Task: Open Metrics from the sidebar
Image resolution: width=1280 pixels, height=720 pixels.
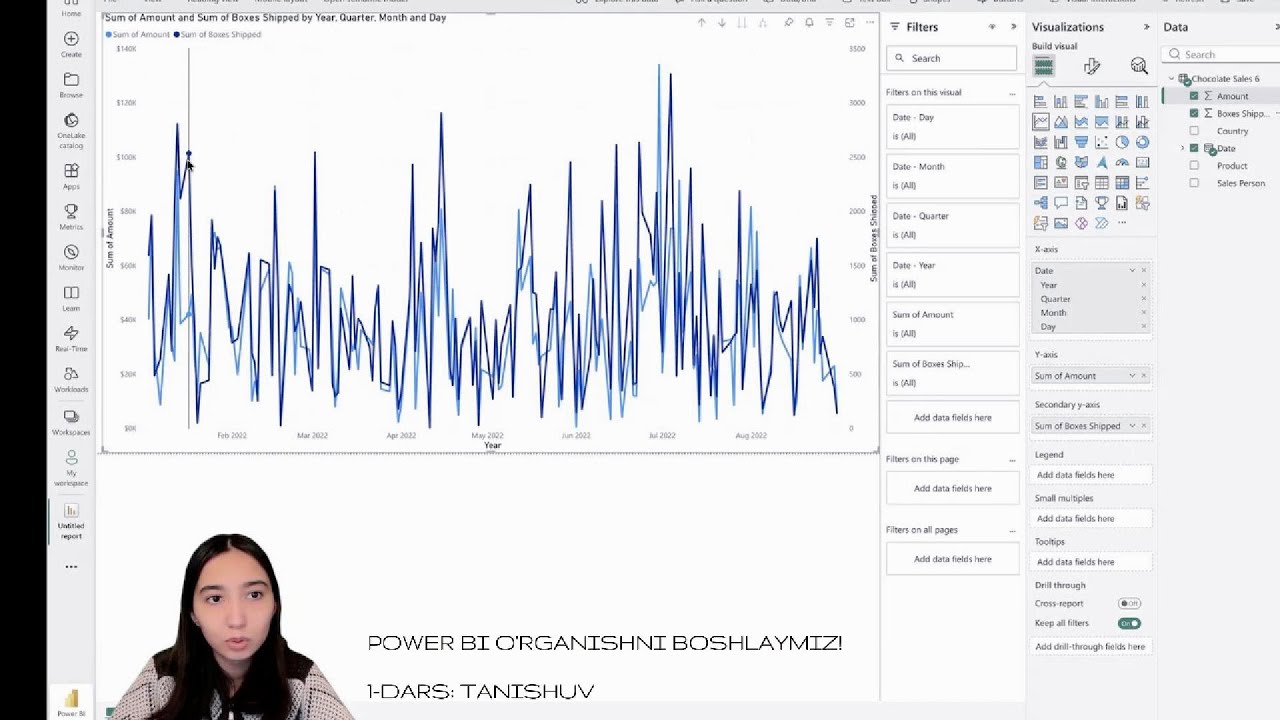Action: tap(71, 217)
